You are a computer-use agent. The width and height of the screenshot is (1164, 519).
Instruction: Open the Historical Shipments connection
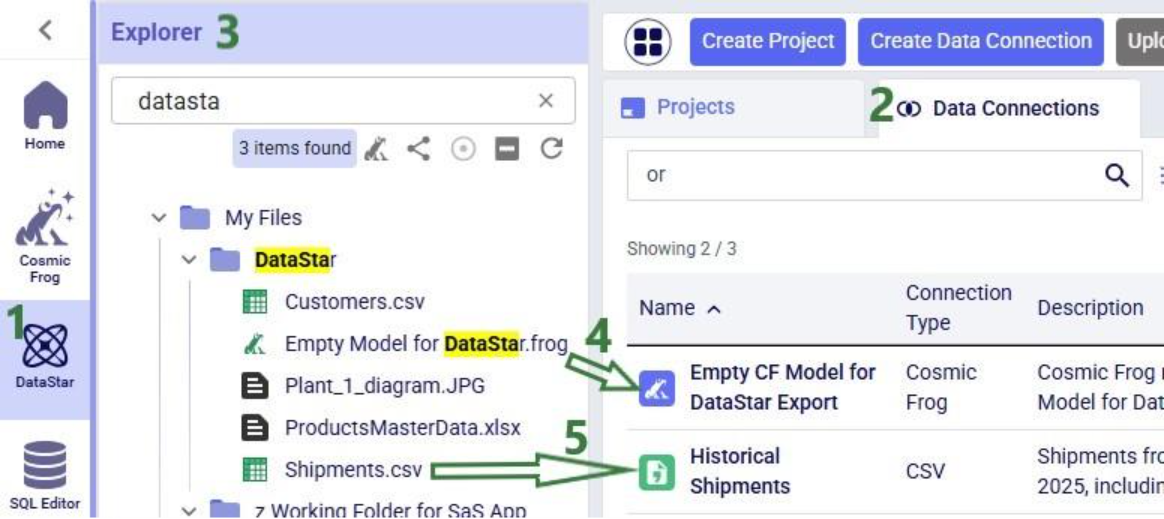coord(740,471)
